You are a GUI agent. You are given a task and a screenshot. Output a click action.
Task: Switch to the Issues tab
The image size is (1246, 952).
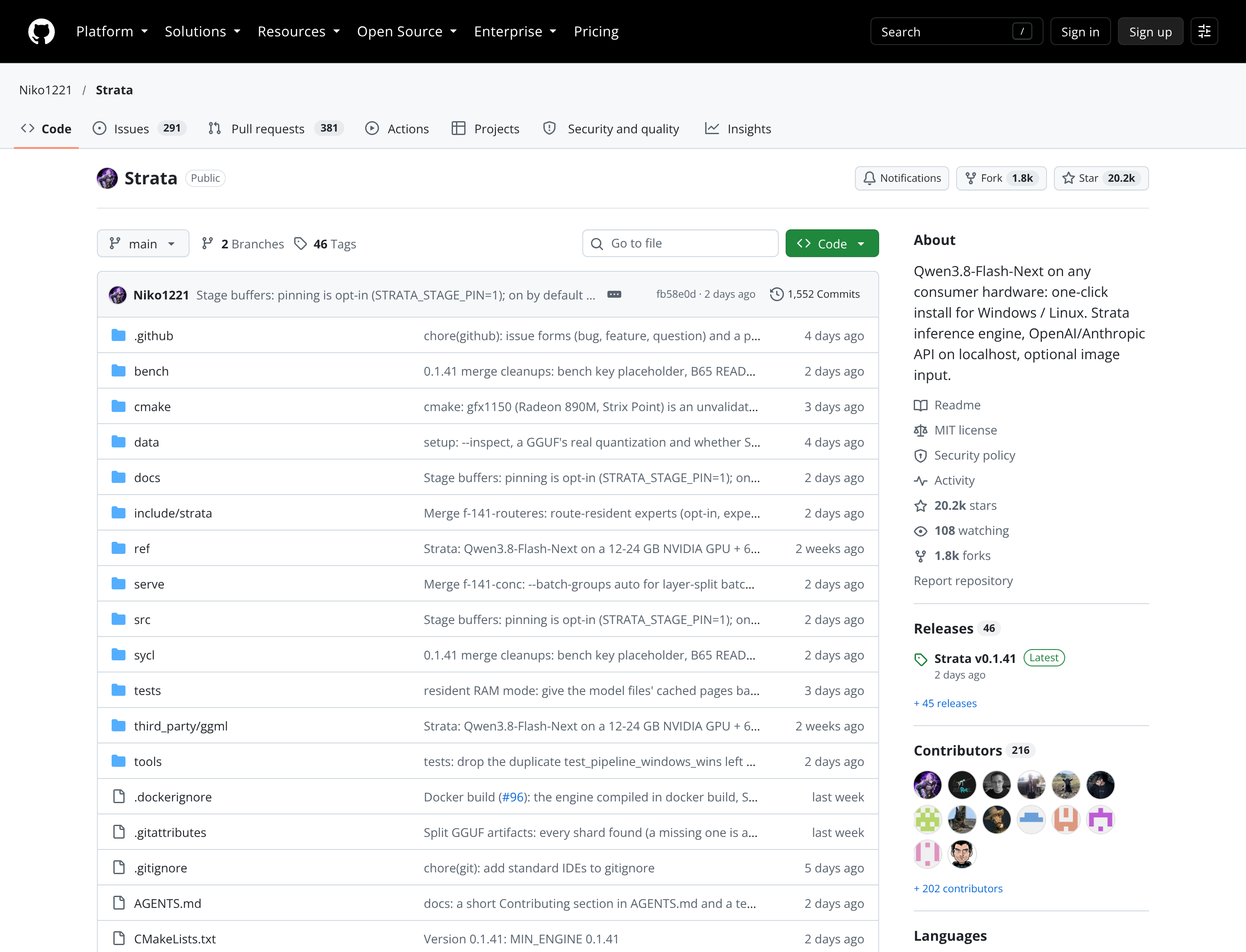coord(139,129)
